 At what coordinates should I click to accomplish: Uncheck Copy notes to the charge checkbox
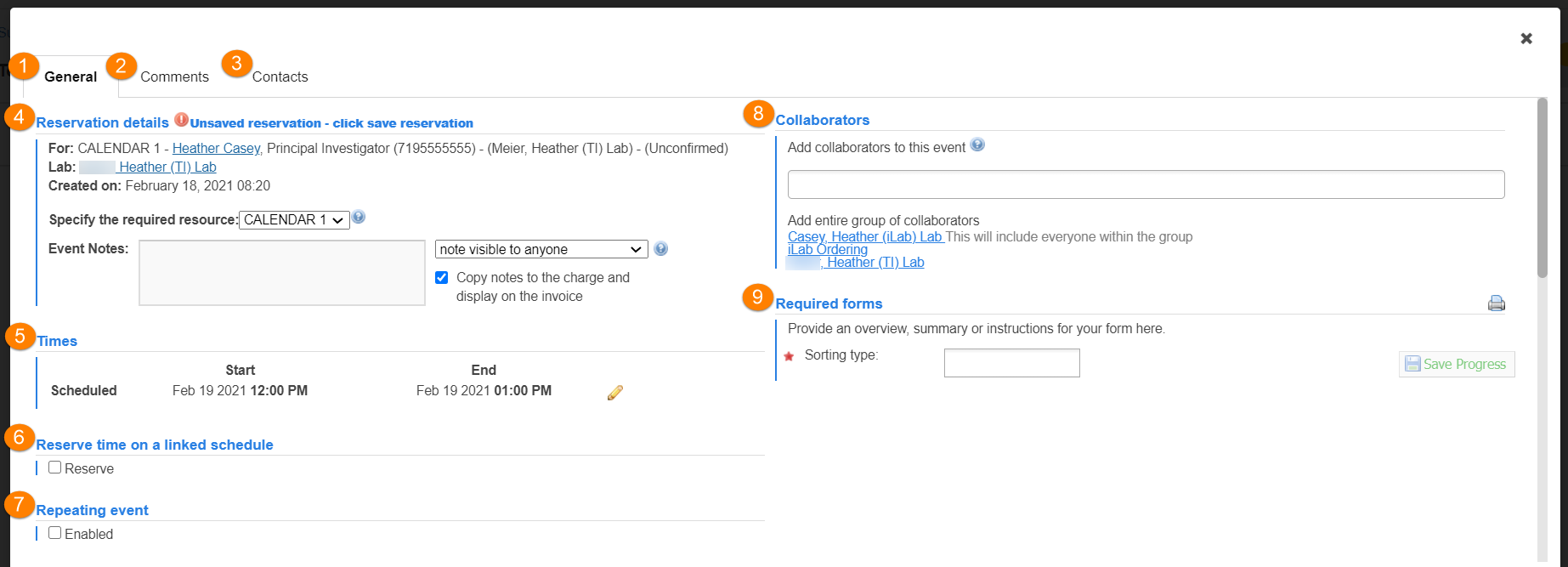point(442,277)
